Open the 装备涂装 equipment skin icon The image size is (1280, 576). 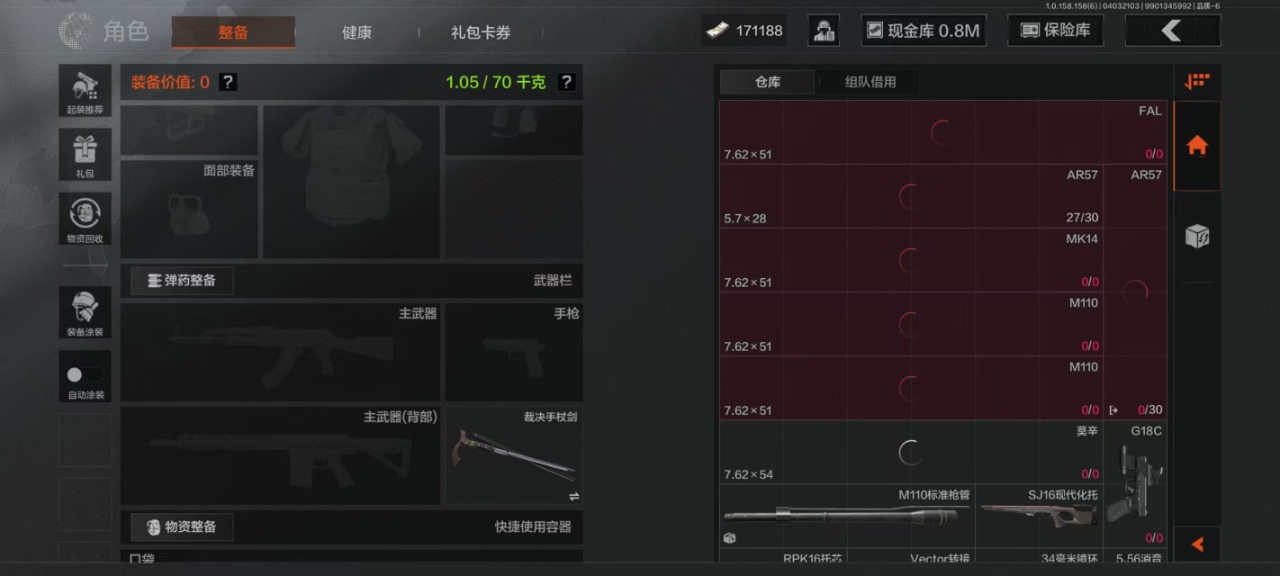point(85,313)
